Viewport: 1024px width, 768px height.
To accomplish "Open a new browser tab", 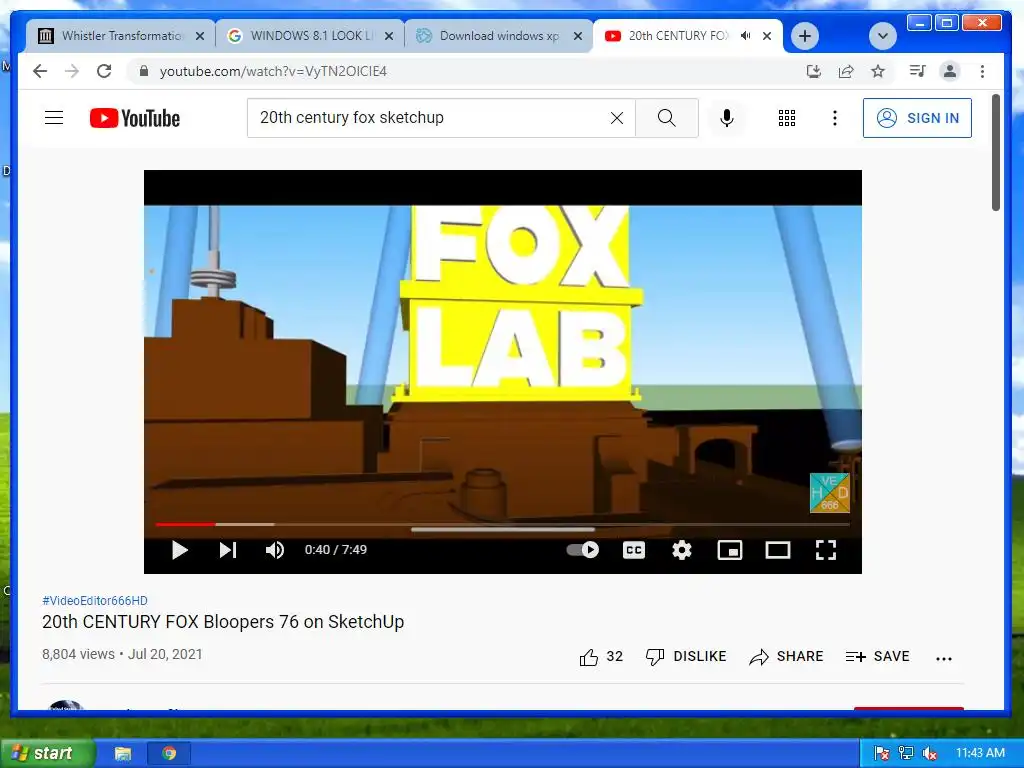I will 805,36.
